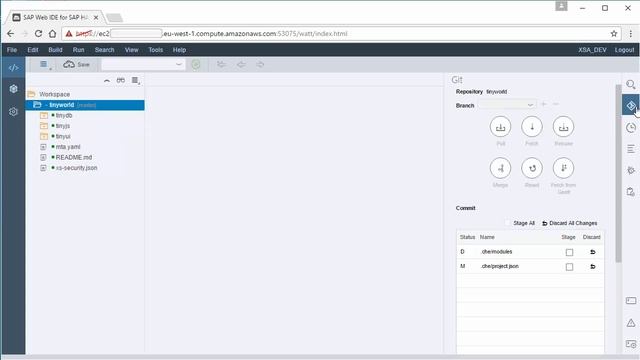
Task: Open the console icon at bottom right
Action: [x=631, y=301]
